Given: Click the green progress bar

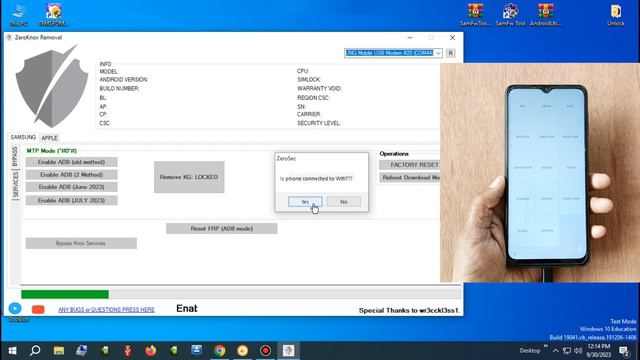Looking at the screenshot, I should click(65, 294).
